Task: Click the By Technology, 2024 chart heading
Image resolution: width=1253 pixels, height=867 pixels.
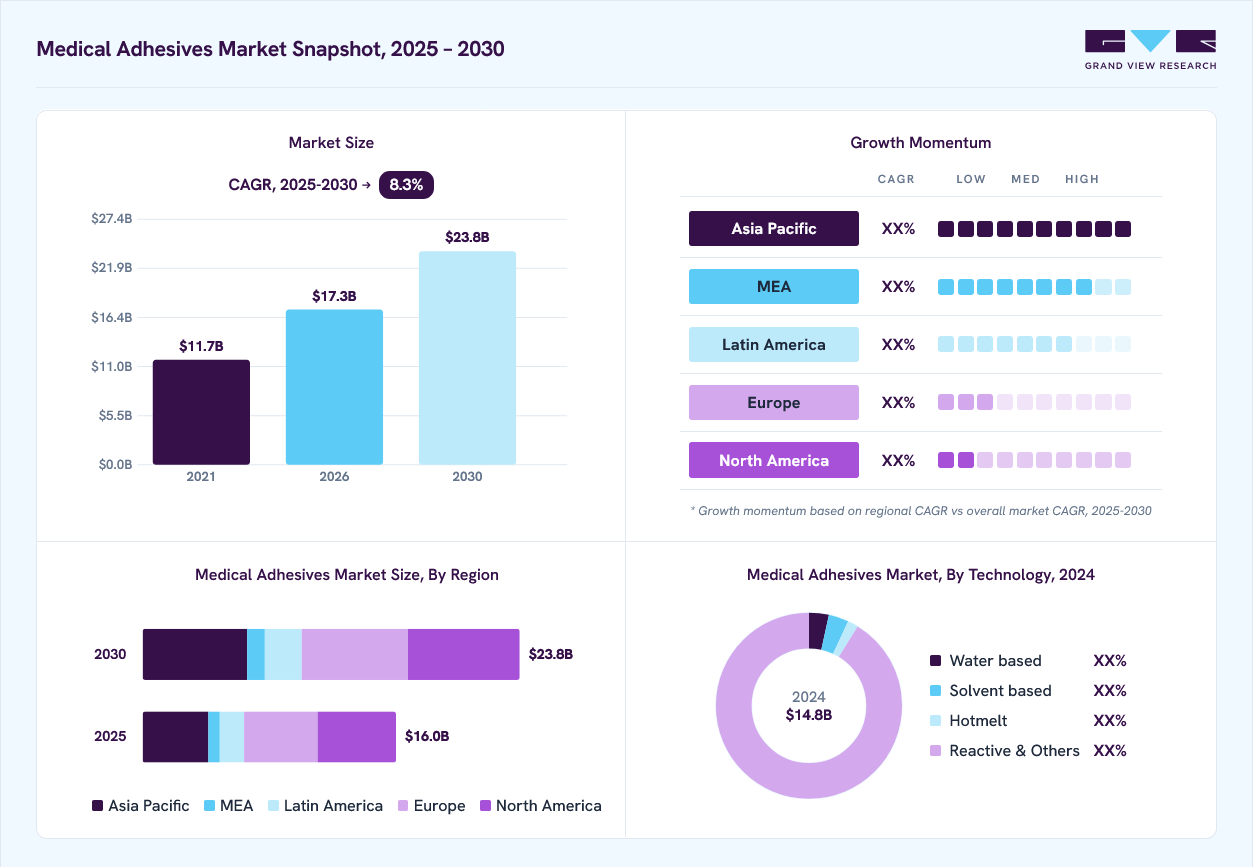Action: pos(921,575)
